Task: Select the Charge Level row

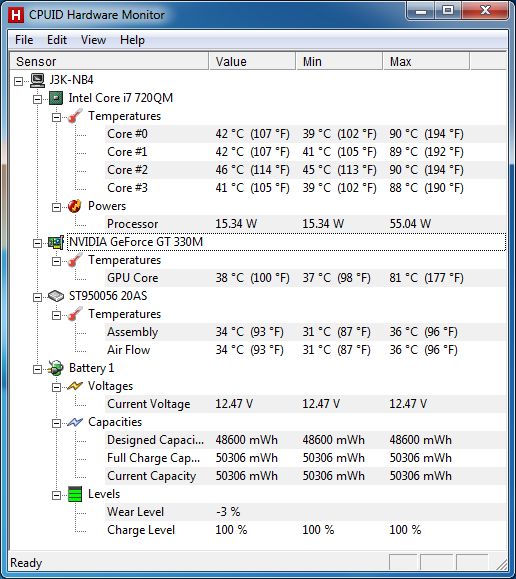Action: (x=305, y=530)
